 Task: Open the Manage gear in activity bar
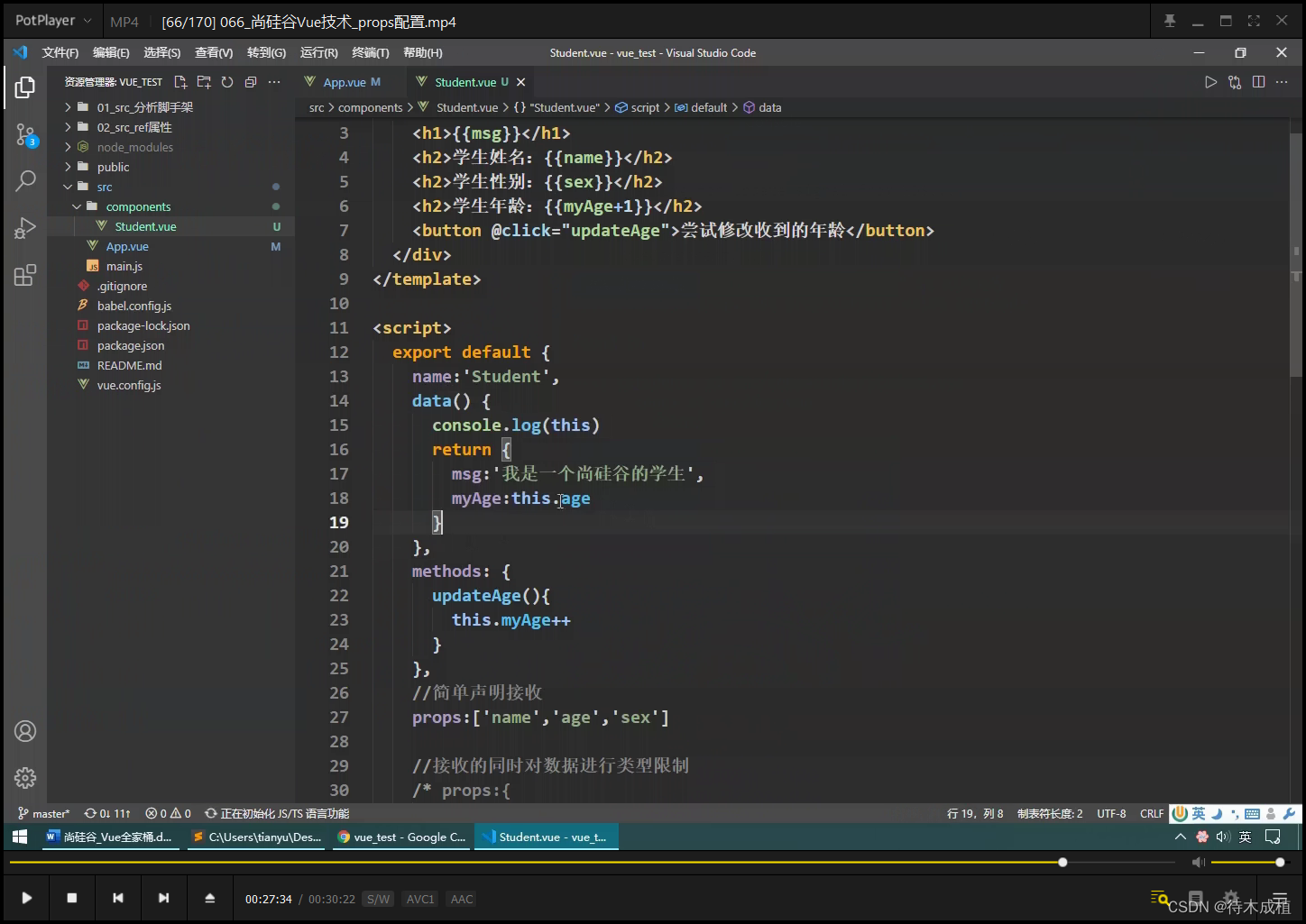[x=25, y=777]
